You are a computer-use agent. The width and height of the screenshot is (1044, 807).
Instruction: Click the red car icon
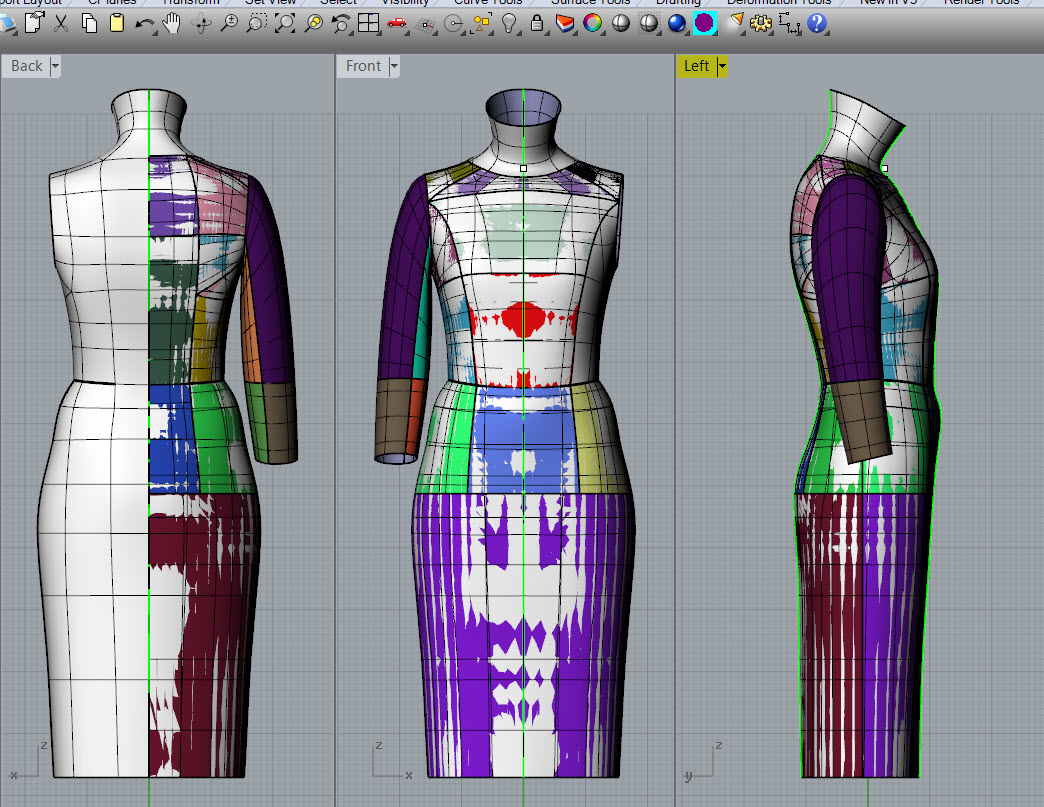coord(397,23)
